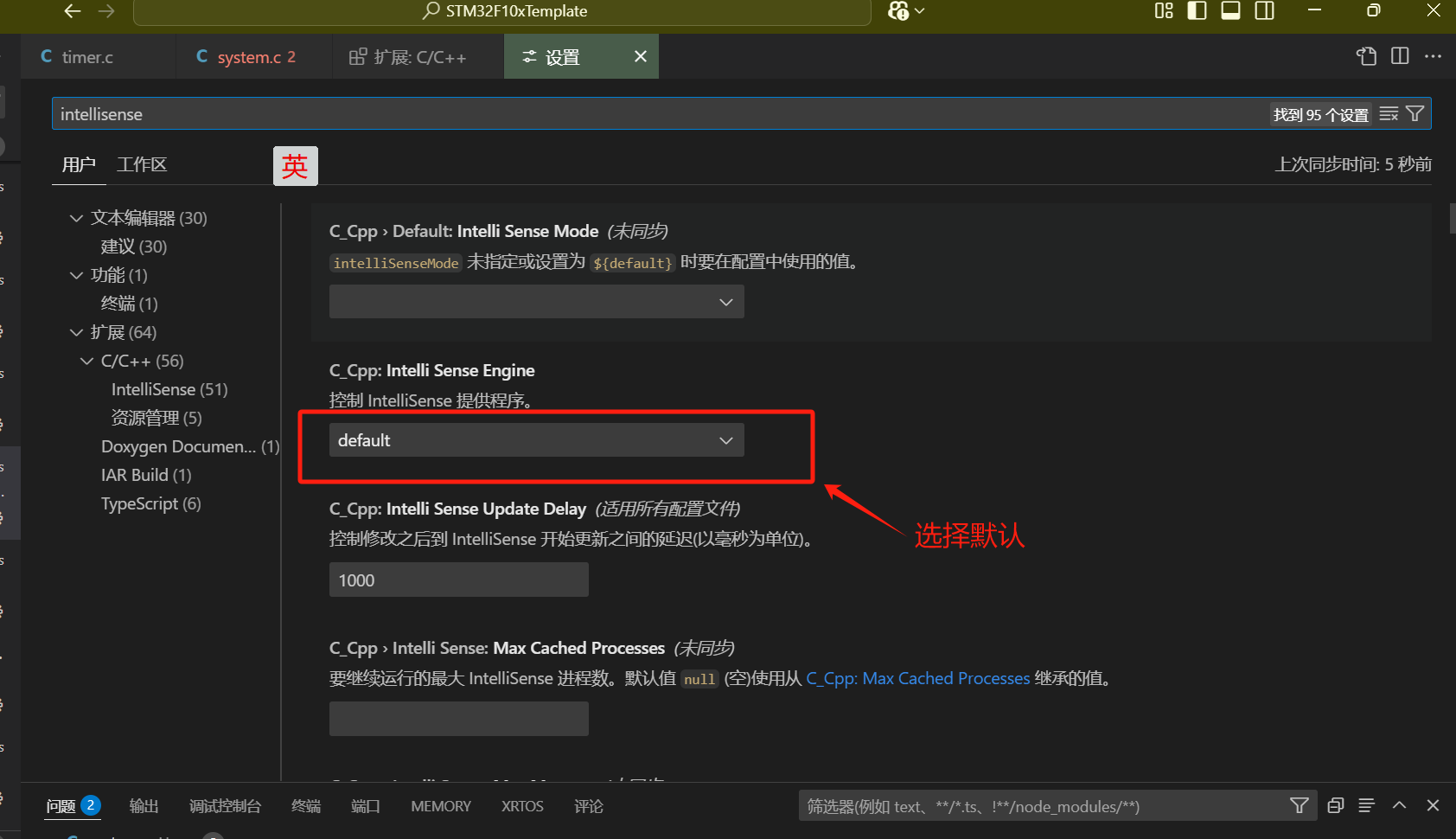1456x839 pixels.
Task: Open the More Actions ellipsis menu
Action: [1433, 56]
